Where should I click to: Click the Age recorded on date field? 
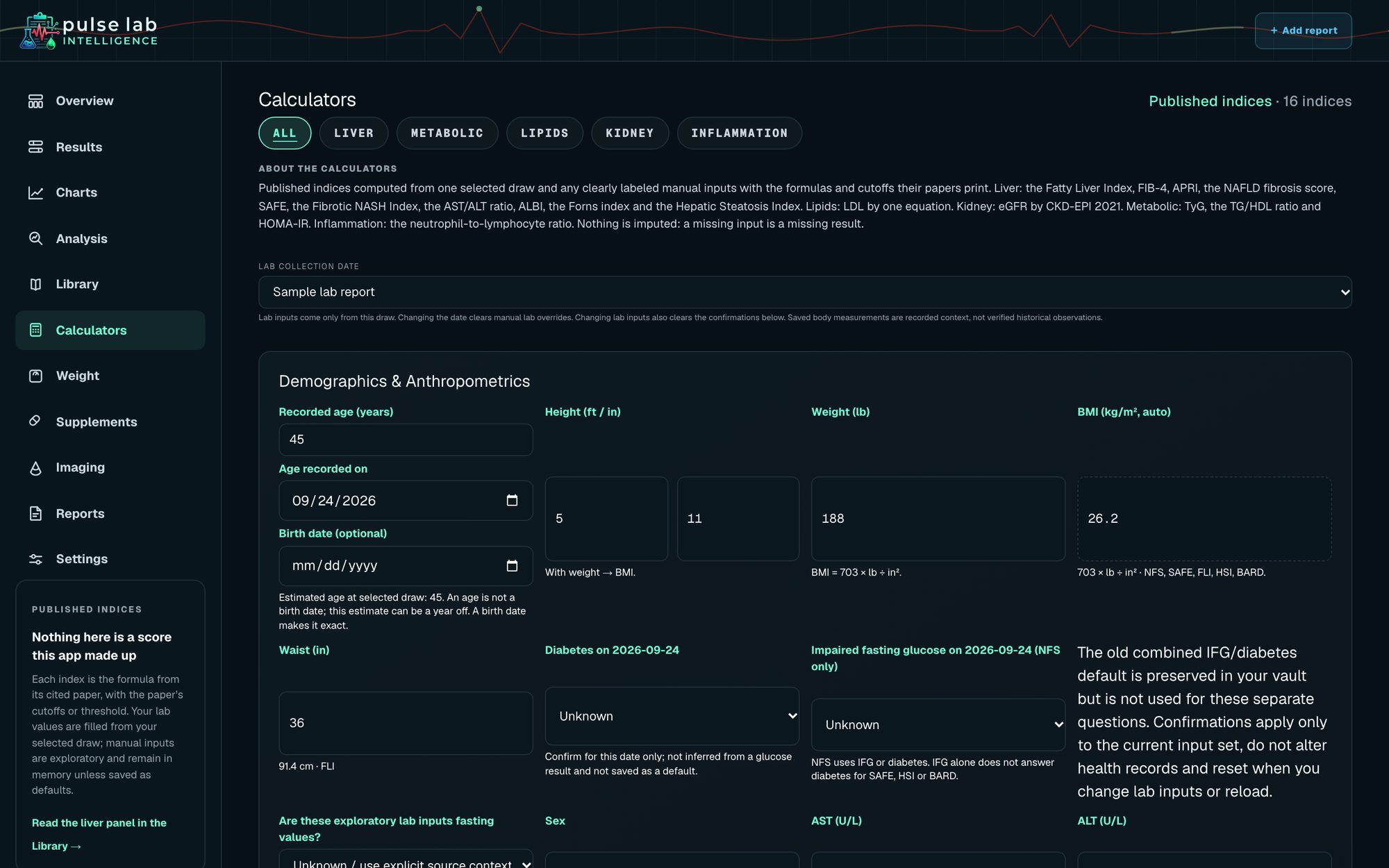(x=406, y=501)
